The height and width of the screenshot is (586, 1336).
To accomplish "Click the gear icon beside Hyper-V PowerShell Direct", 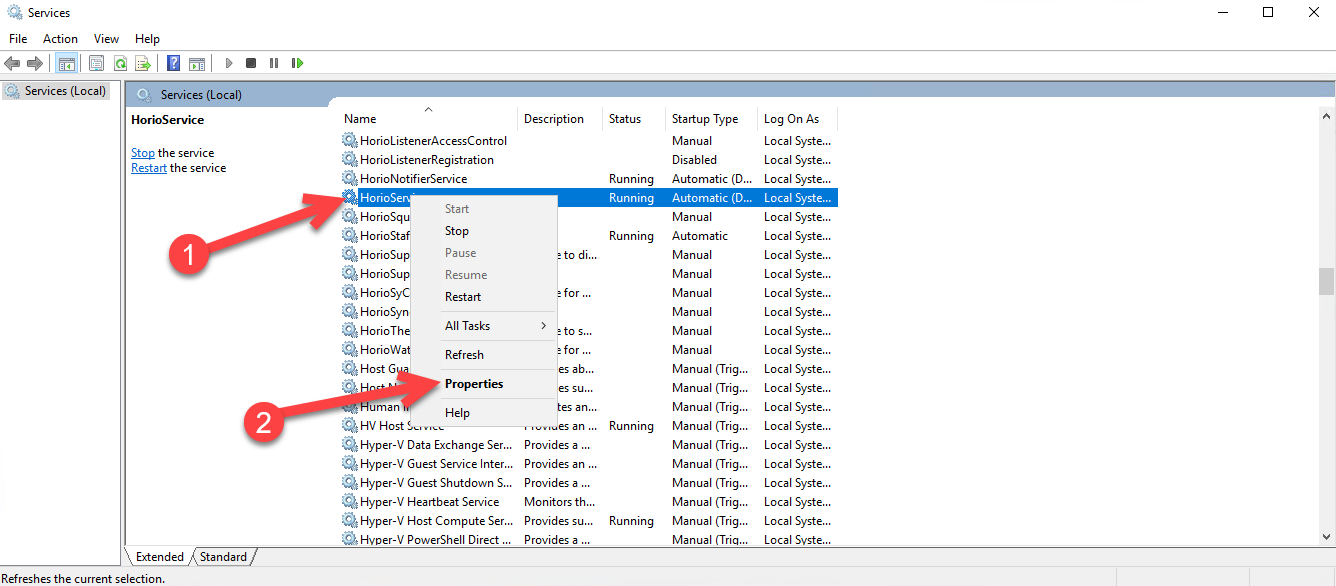I will tap(349, 539).
